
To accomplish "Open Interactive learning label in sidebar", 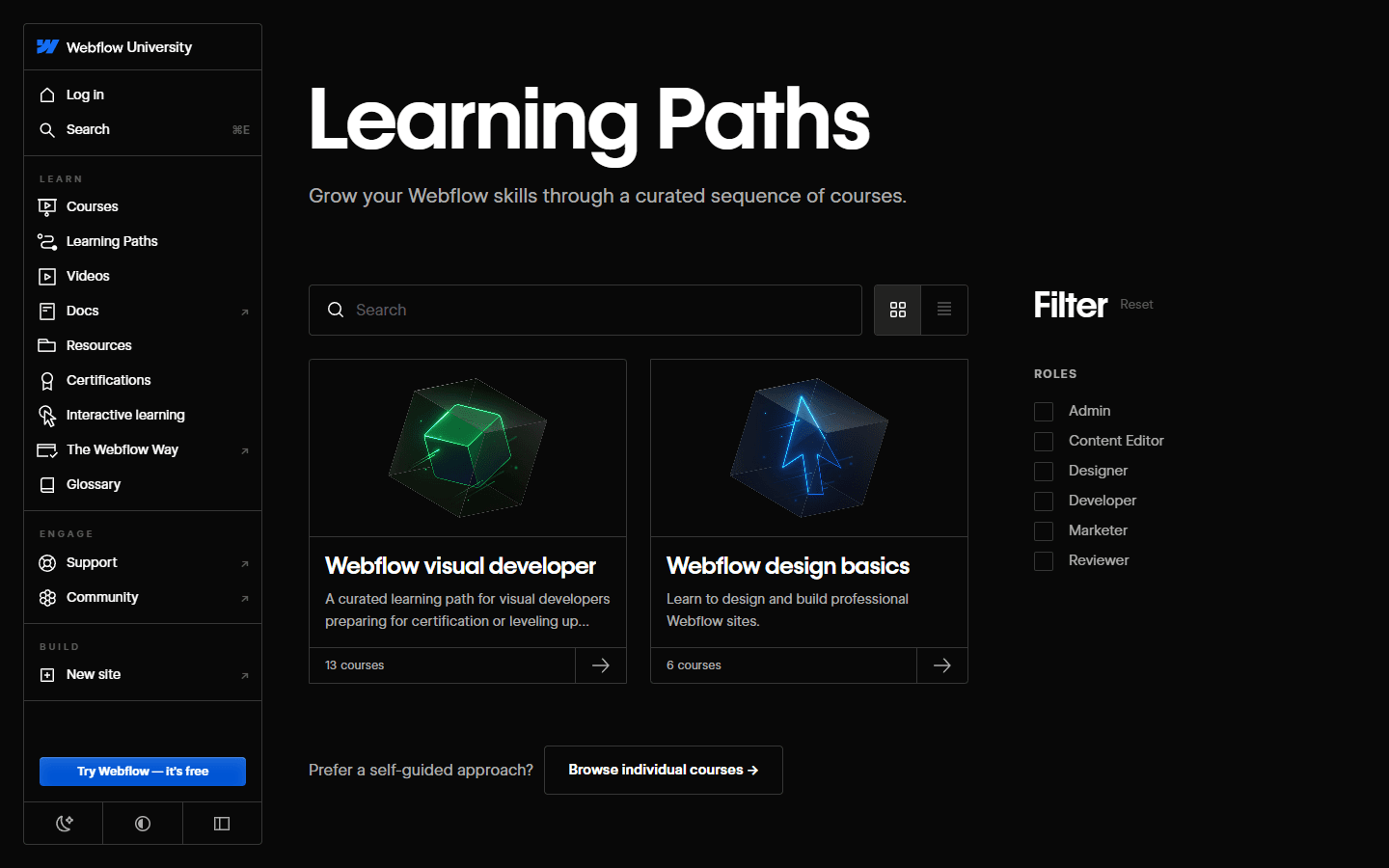I will (x=125, y=415).
